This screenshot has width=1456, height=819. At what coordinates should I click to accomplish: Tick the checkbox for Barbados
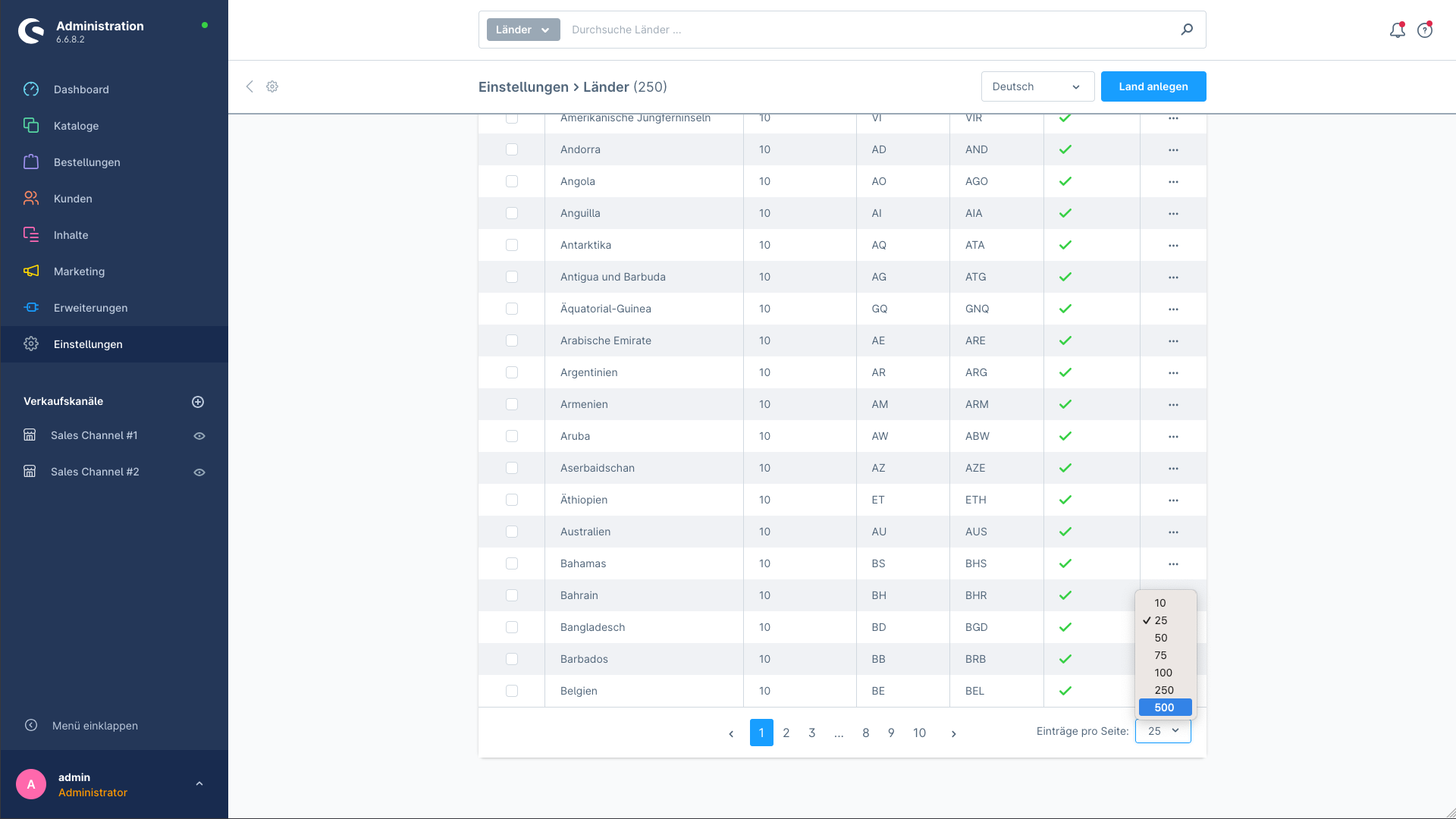click(x=512, y=660)
